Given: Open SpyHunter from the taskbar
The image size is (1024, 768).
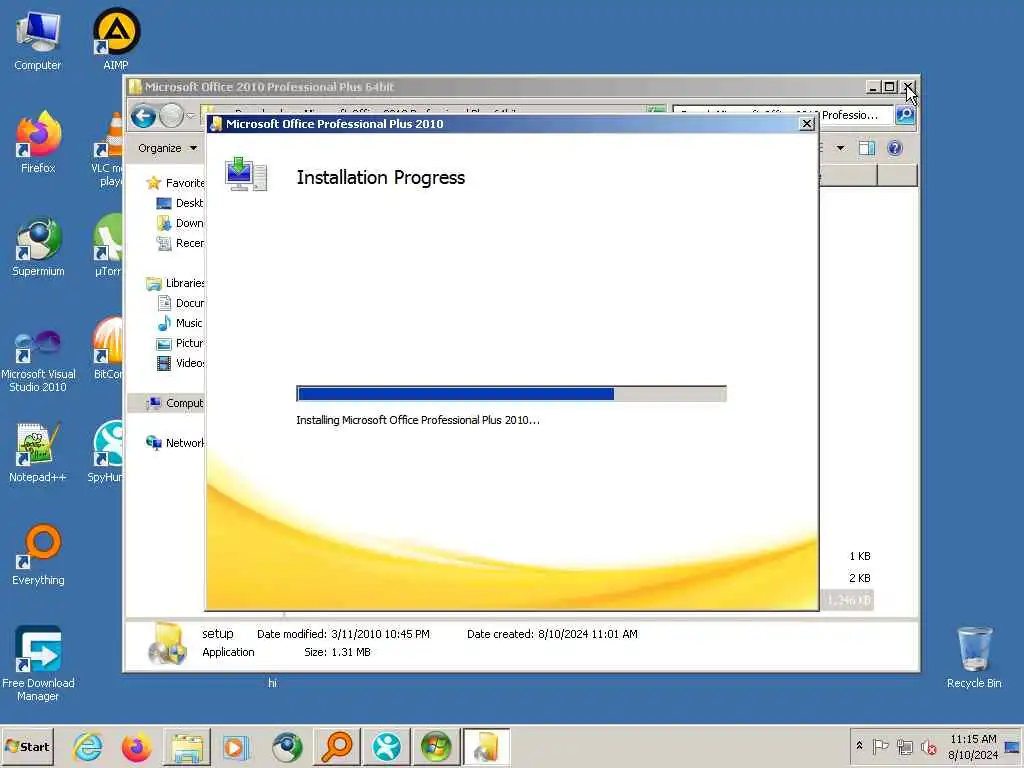Looking at the screenshot, I should (x=387, y=747).
